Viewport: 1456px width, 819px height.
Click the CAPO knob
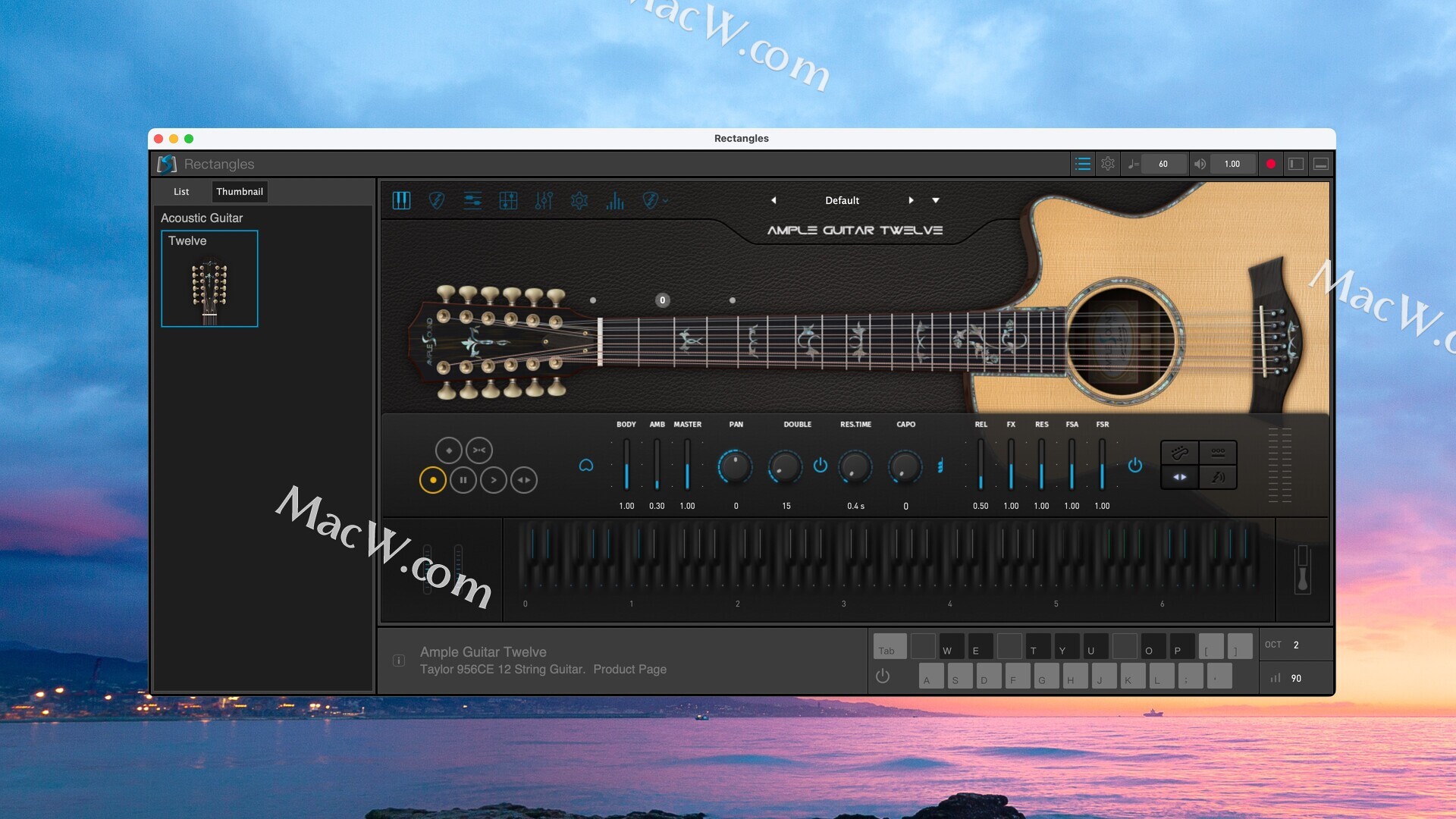pyautogui.click(x=905, y=466)
